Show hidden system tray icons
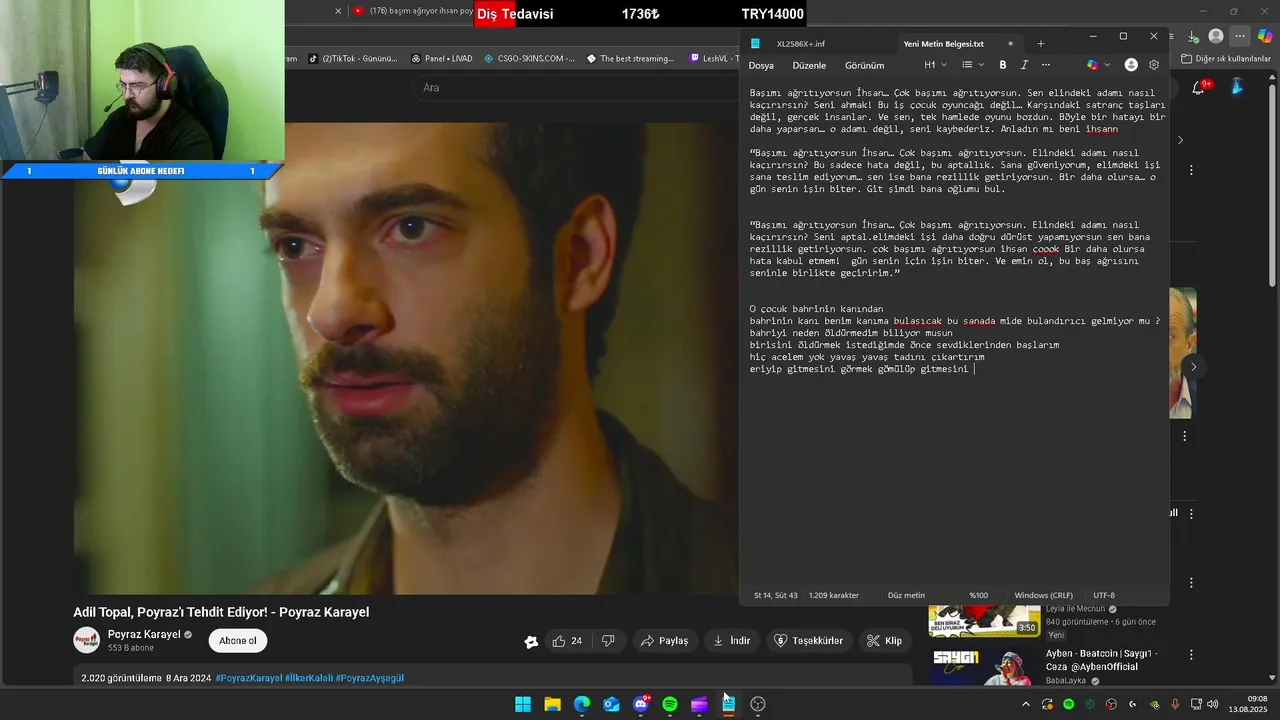The width and height of the screenshot is (1280, 720). click(1027, 704)
